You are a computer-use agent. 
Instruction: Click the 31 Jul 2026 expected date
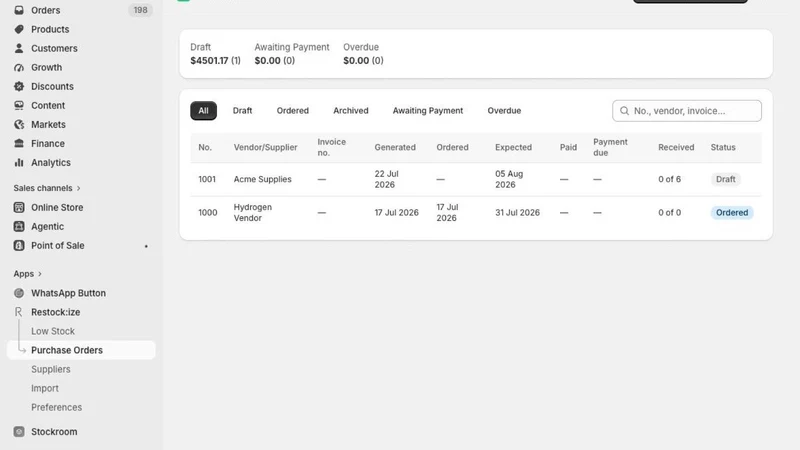click(517, 212)
